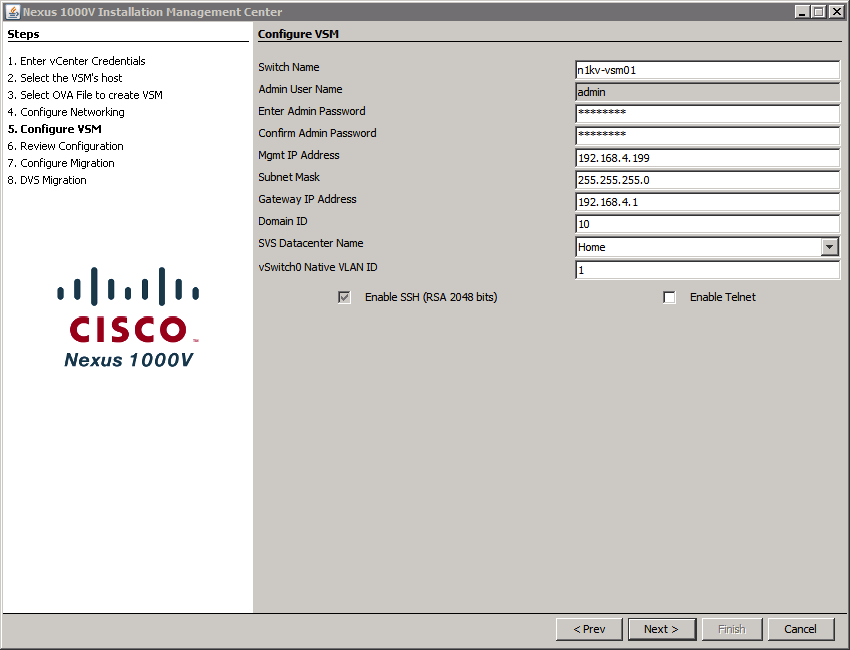The image size is (850, 650).
Task: Open the SVS Datacenter Name dropdown arrow
Action: tap(829, 247)
